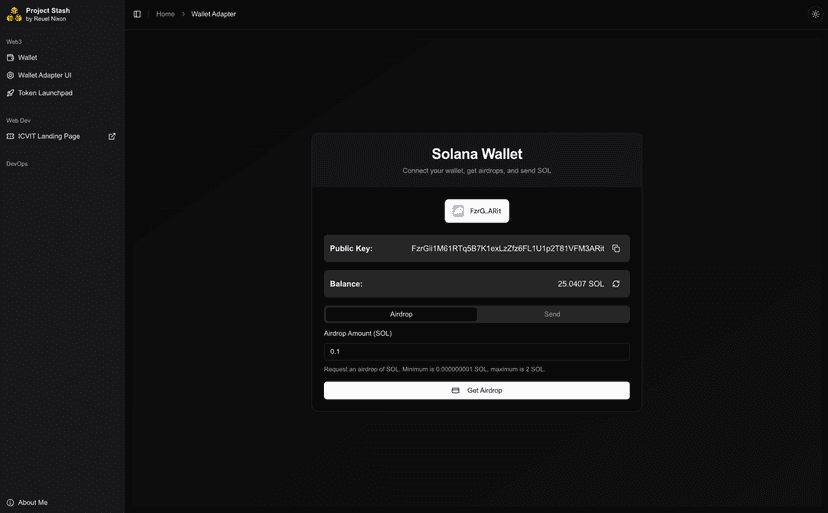Screen dimensions: 828x513
Task: Open ICVIT Landing Page link
Action: pyautogui.click(x=49, y=136)
